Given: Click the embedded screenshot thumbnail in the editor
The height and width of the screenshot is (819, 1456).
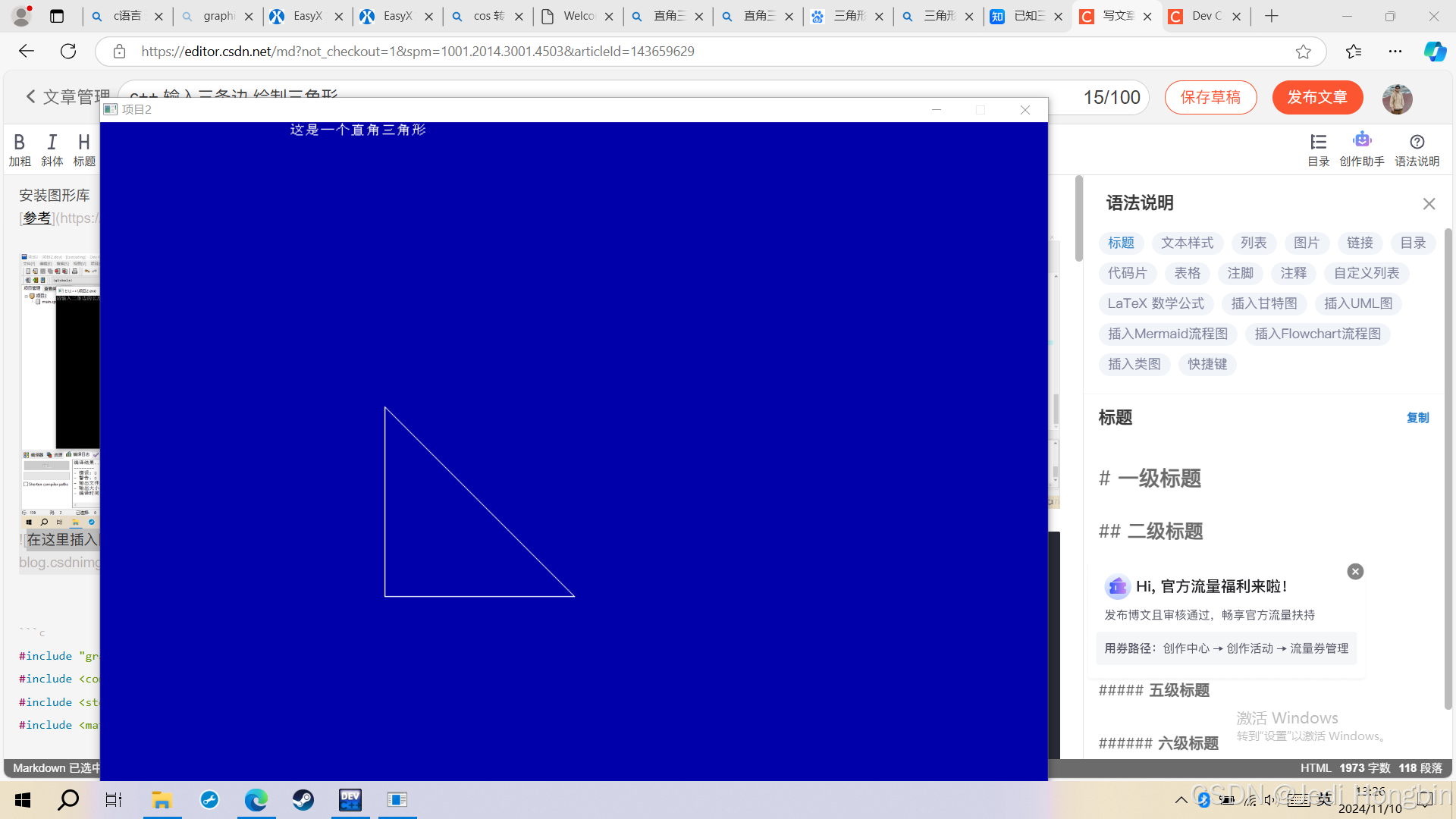Looking at the screenshot, I should coord(59,391).
